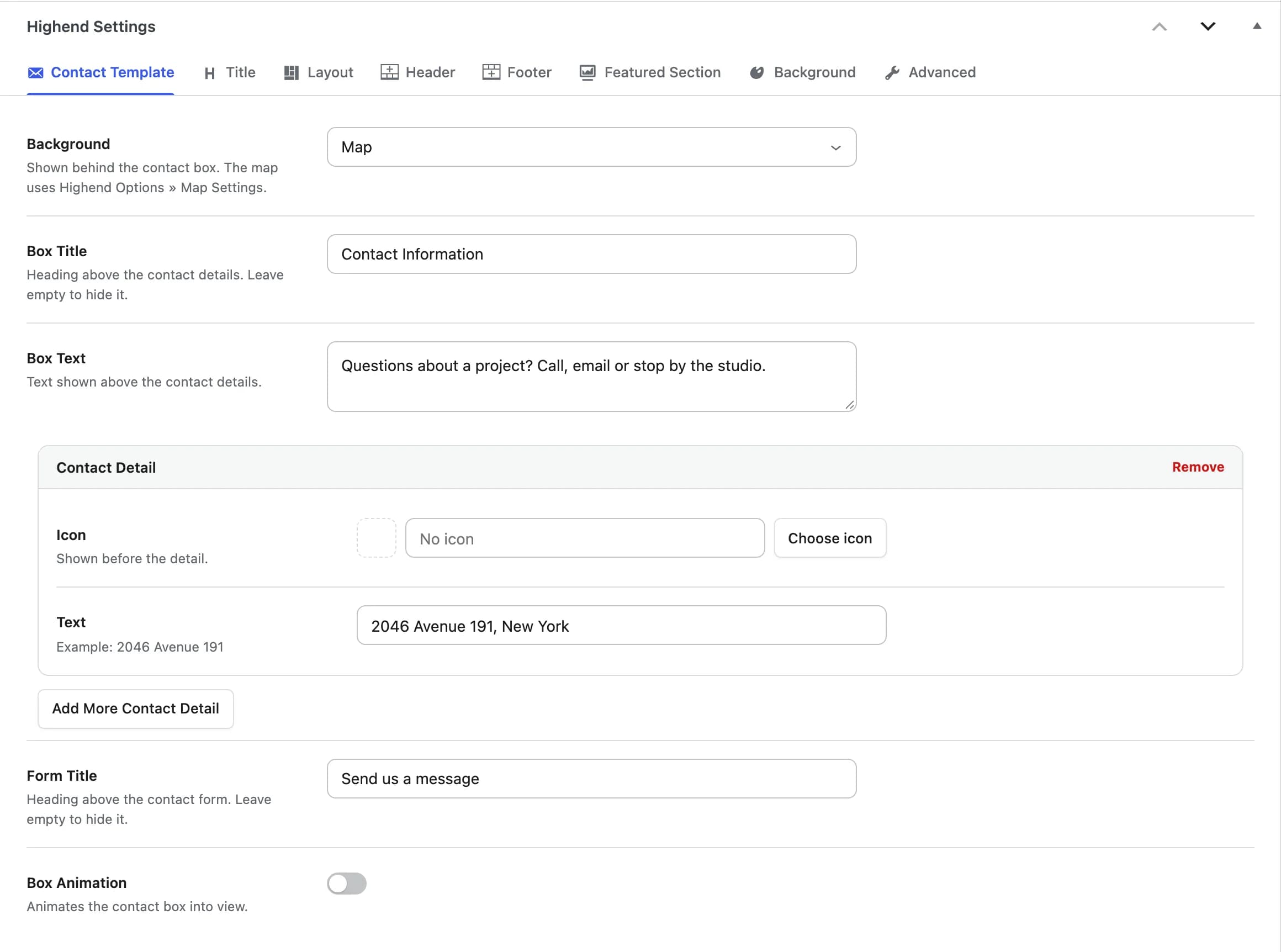This screenshot has height=952, width=1281.
Task: Click the Header tab label
Action: [430, 72]
